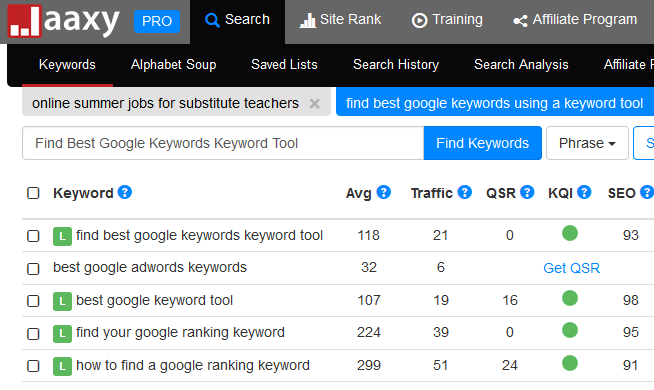
Task: Click the KQI column help icon
Action: point(584,192)
